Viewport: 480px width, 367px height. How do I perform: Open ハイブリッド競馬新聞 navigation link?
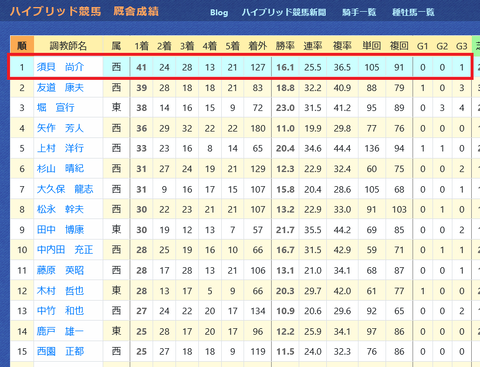[284, 13]
